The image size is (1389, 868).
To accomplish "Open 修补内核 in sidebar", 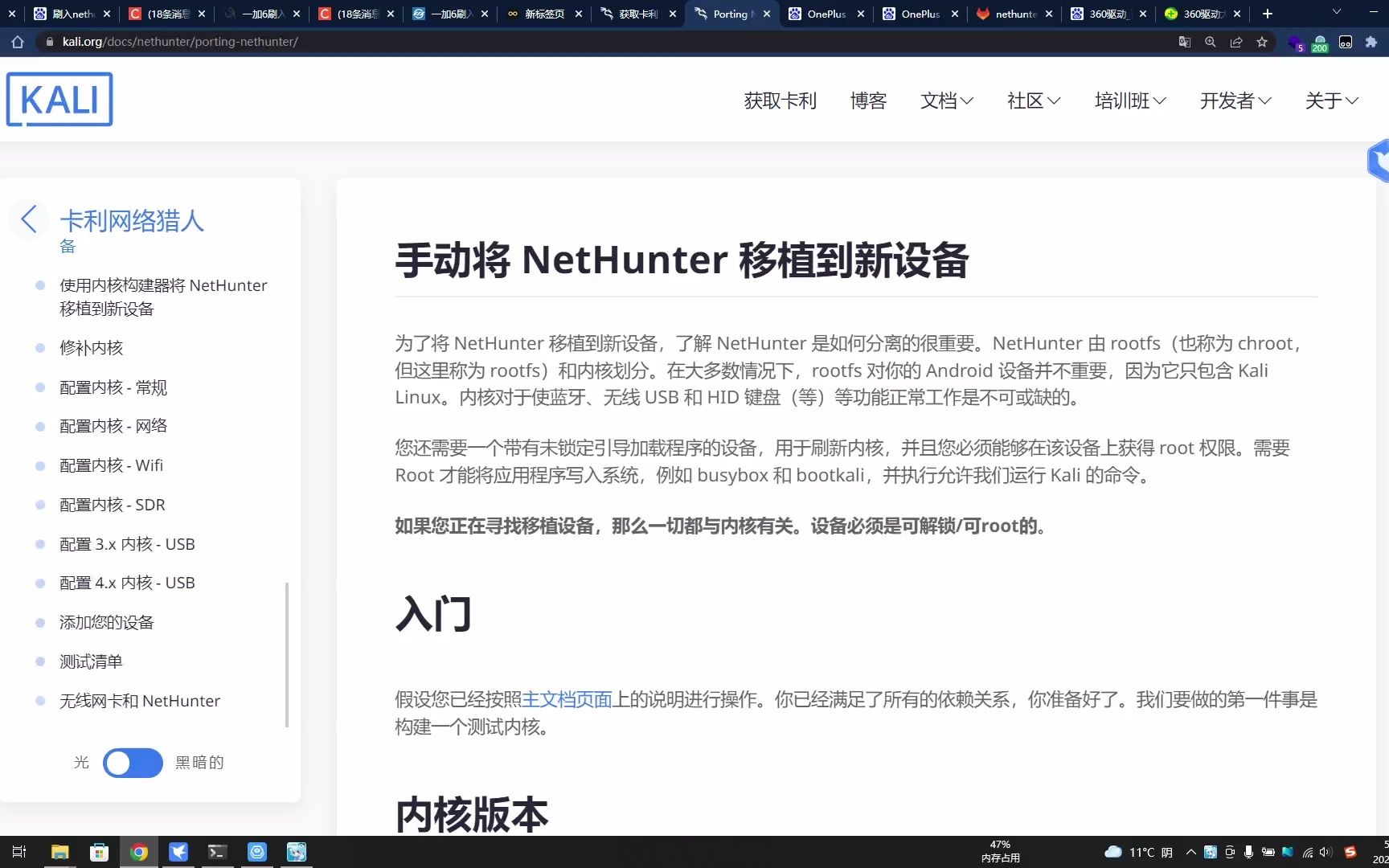I will coord(91,348).
